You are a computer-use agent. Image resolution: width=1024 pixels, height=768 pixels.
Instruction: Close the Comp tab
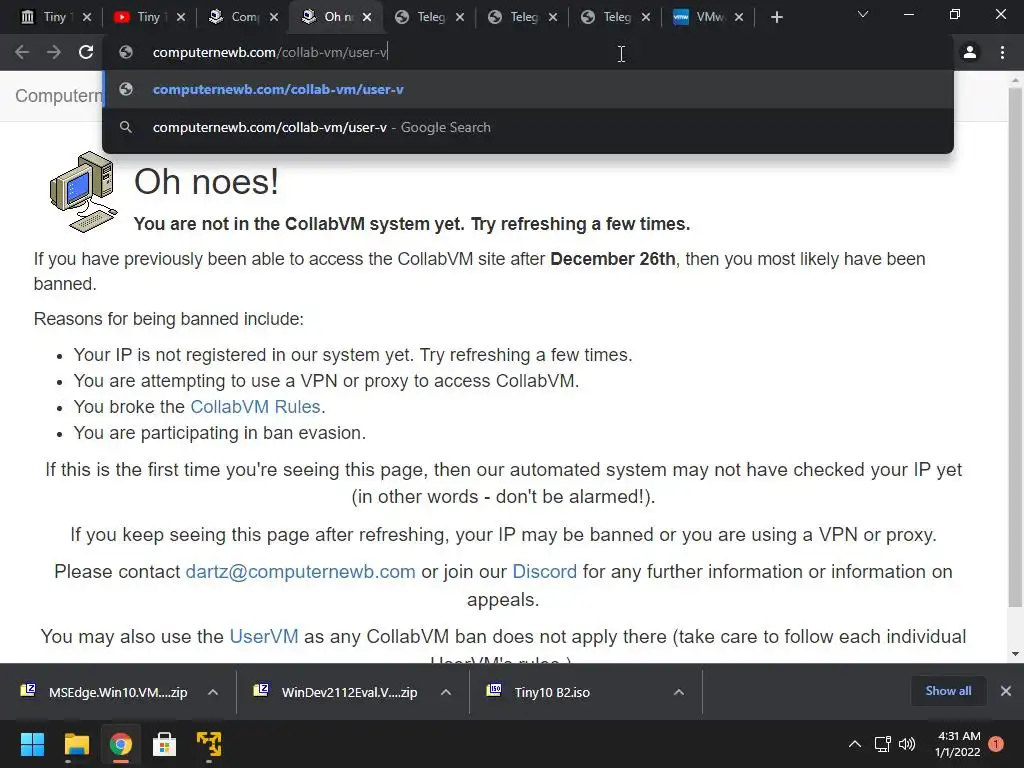pos(274,18)
